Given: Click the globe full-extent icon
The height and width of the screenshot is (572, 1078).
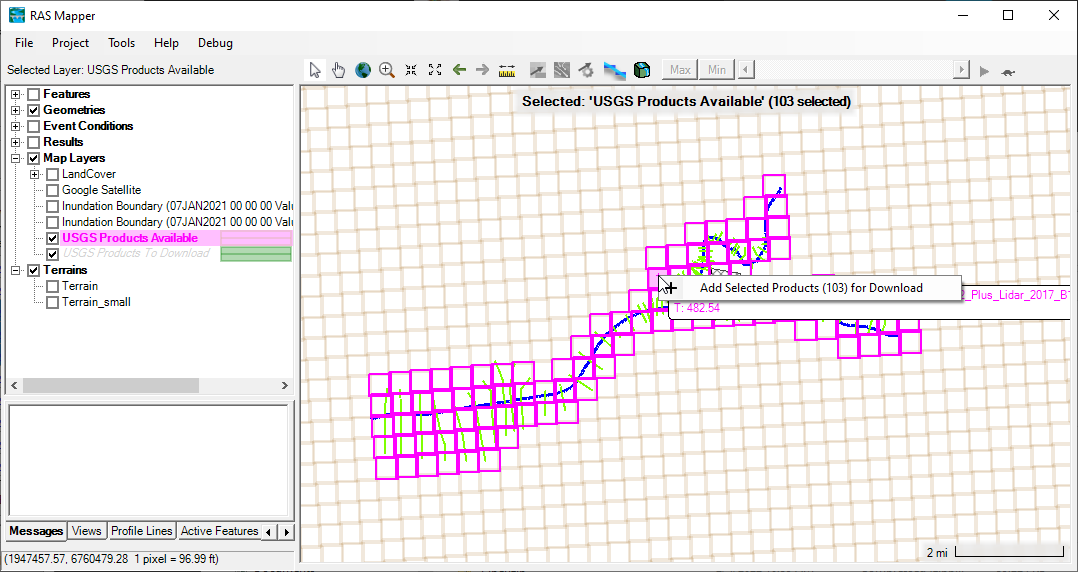Looking at the screenshot, I should (363, 70).
